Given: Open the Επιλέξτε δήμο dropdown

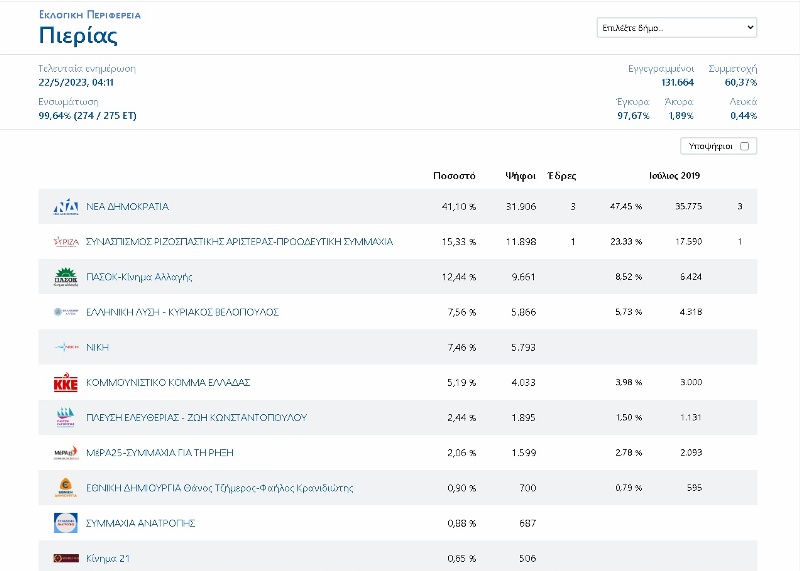Looking at the screenshot, I should [x=677, y=28].
